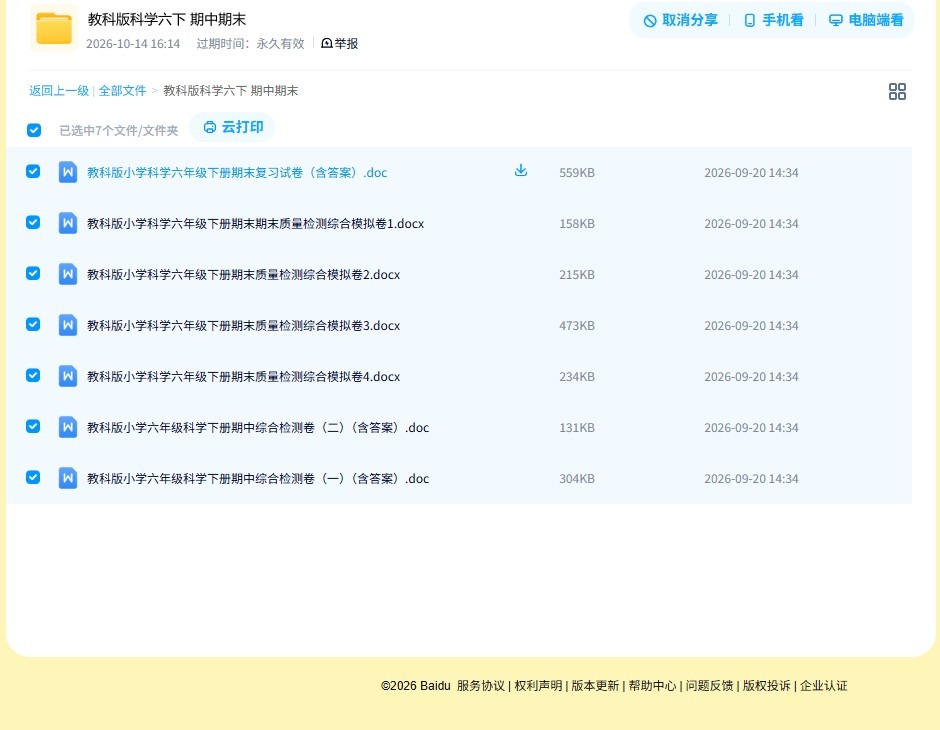Uncheck 期中综合检测卷（二） checkbox
This screenshot has width=940, height=730.
(x=33, y=426)
